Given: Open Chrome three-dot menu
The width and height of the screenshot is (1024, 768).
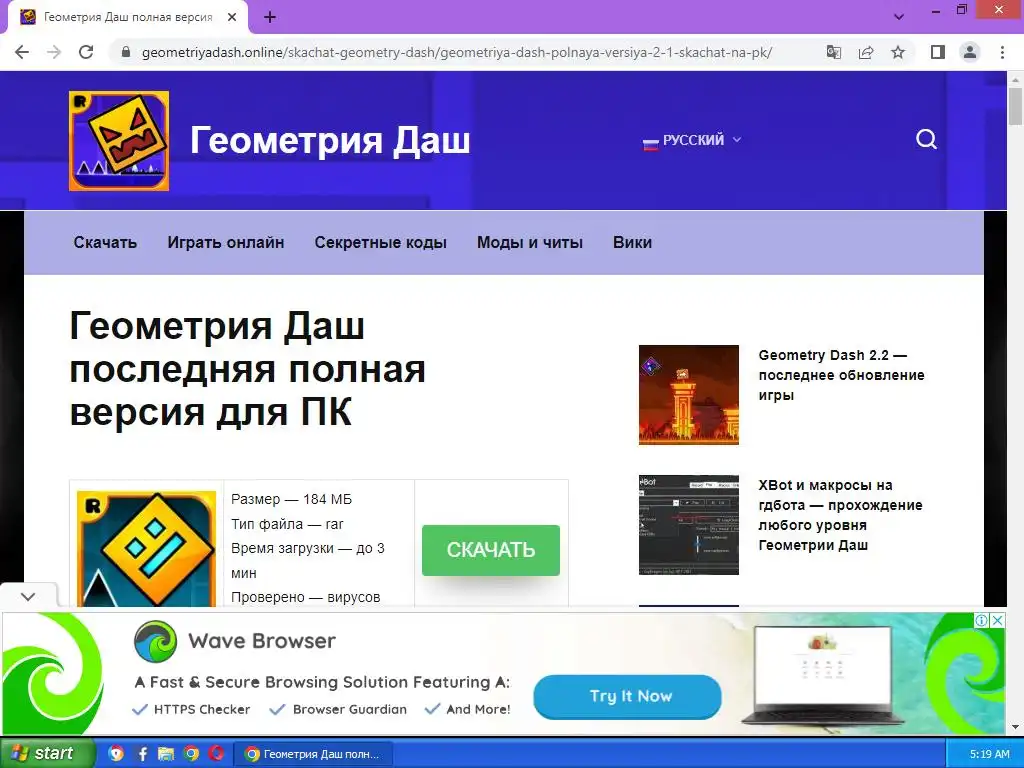Looking at the screenshot, I should tap(1002, 52).
